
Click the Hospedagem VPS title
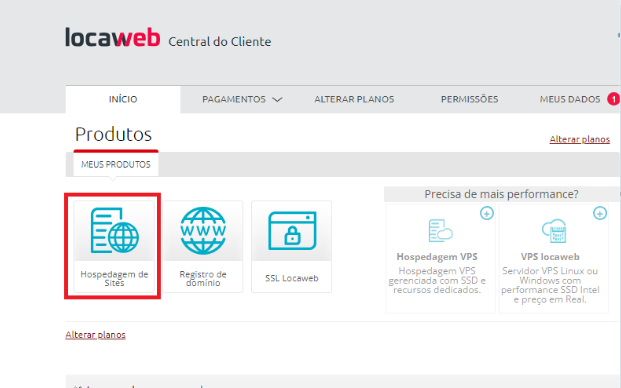tap(437, 257)
